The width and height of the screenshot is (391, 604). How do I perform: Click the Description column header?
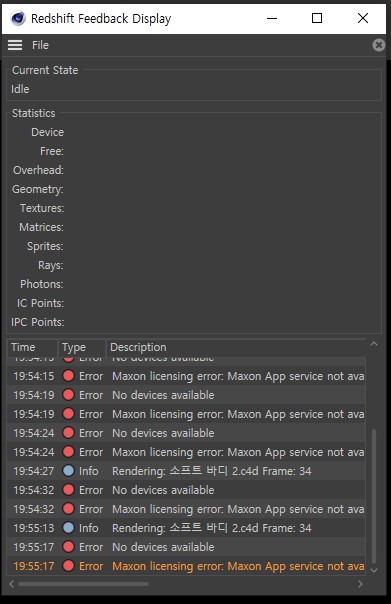point(236,347)
